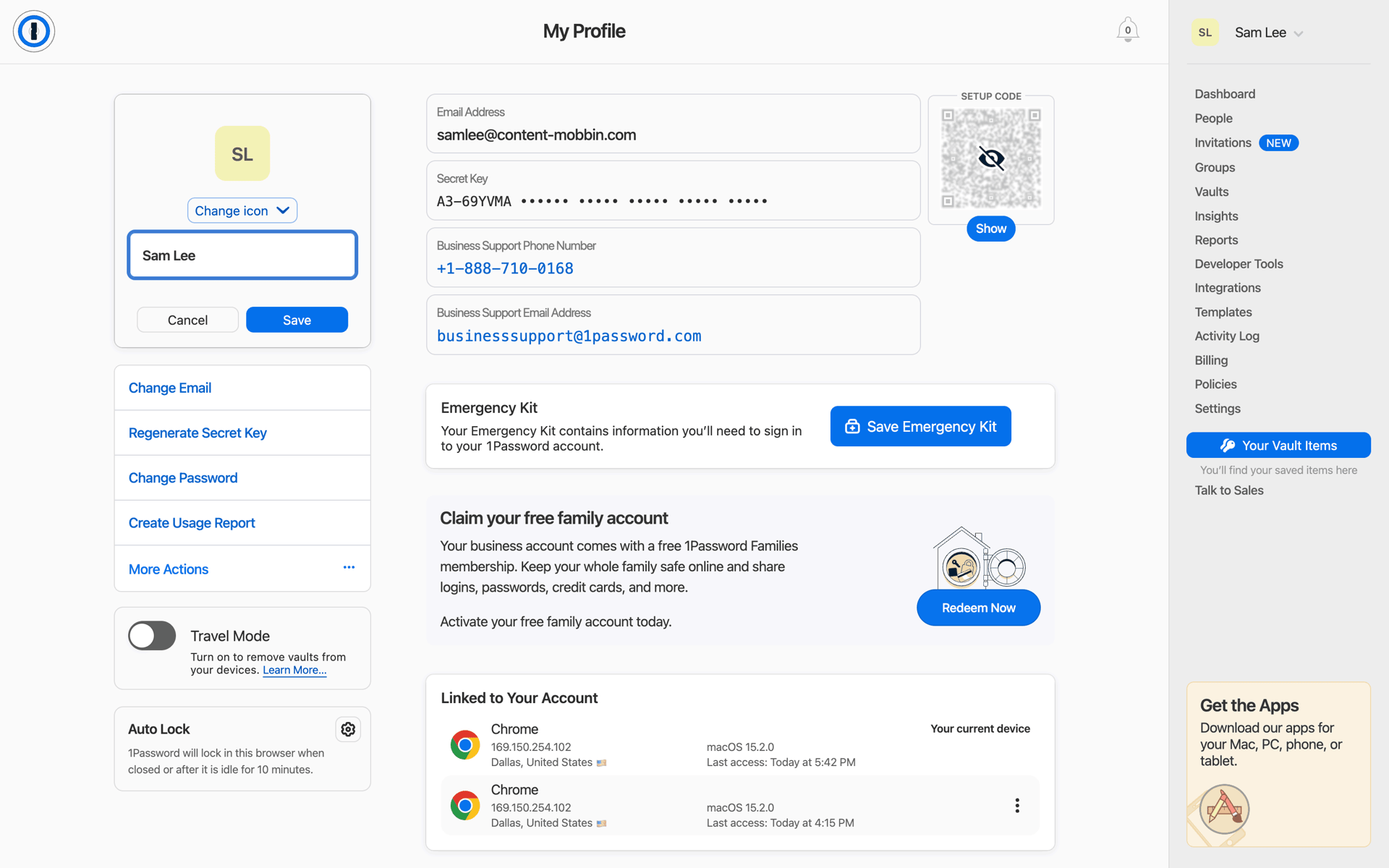Click the business support phone number

(505, 269)
